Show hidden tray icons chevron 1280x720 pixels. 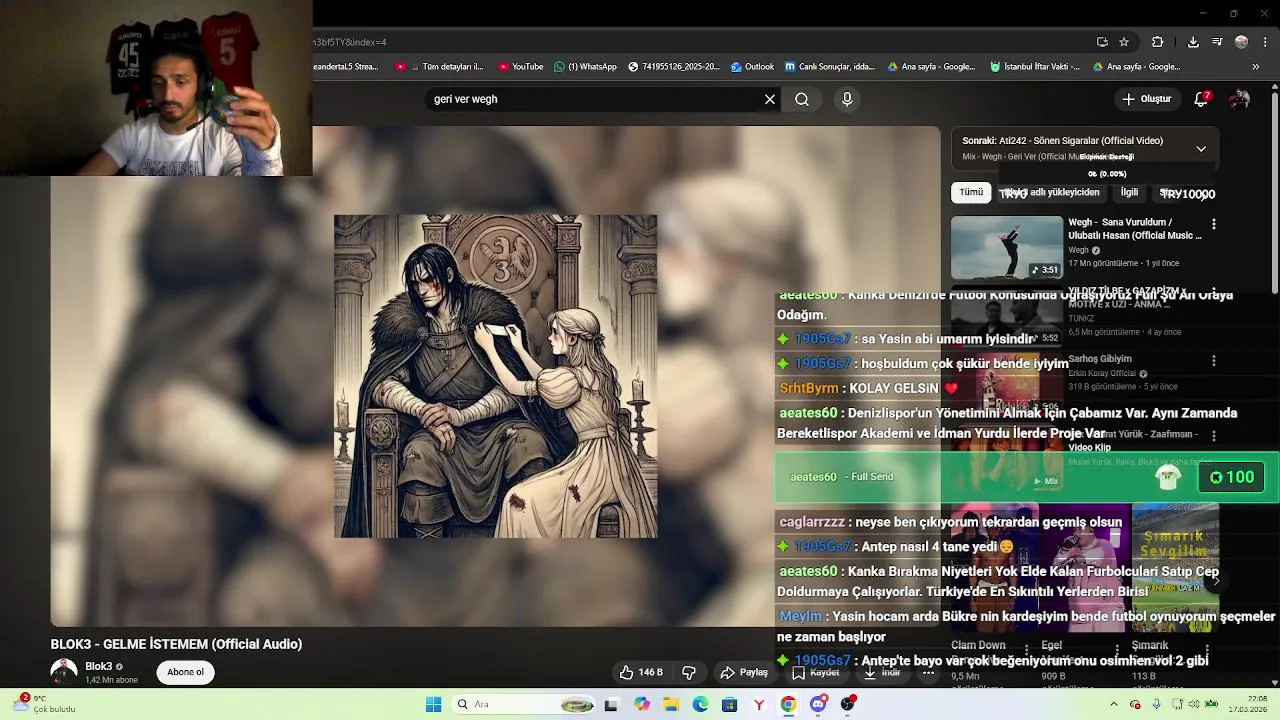[1113, 704]
